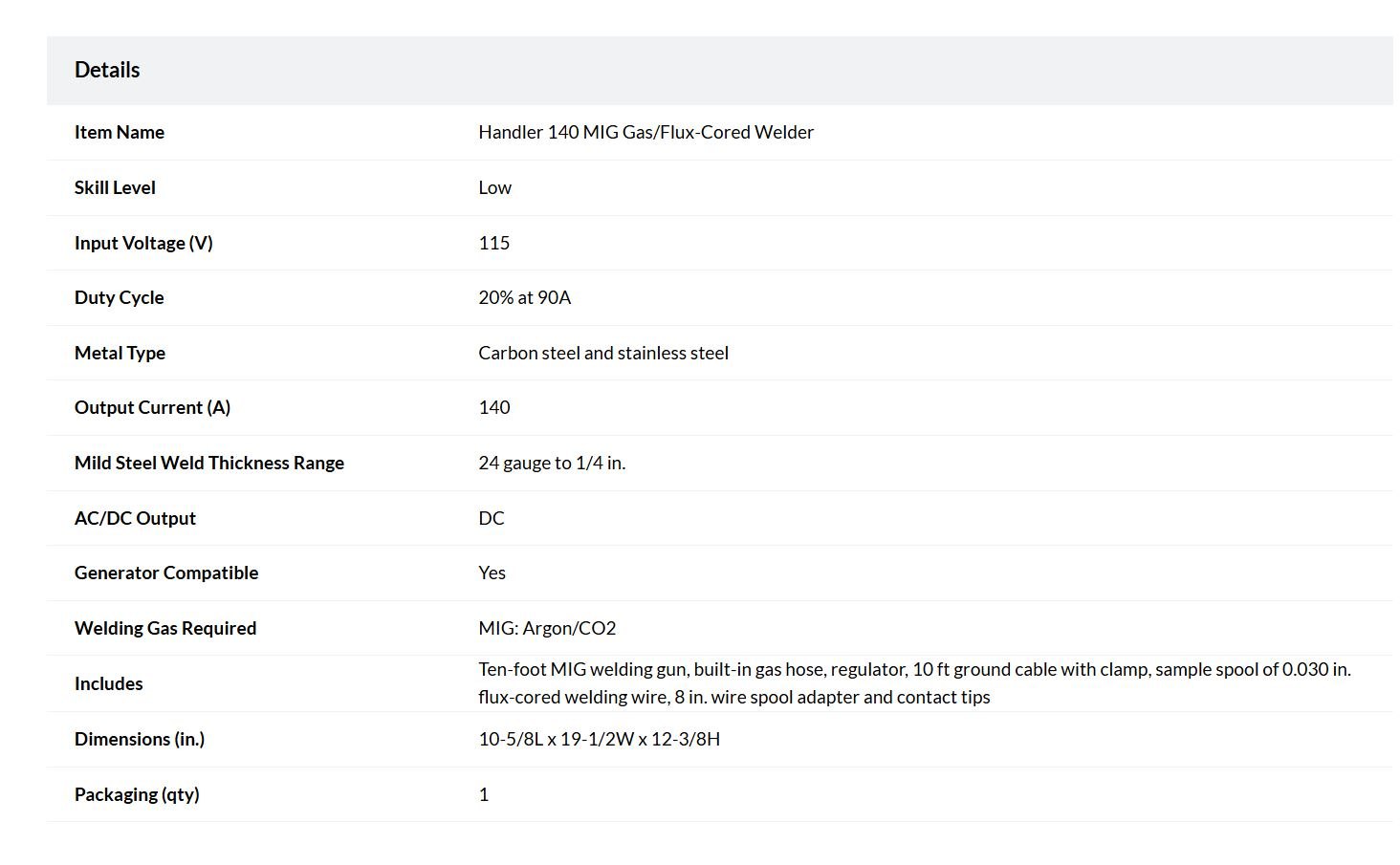This screenshot has height=865, width=1400.
Task: Click the '20% at 90A' value
Action: 524,297
